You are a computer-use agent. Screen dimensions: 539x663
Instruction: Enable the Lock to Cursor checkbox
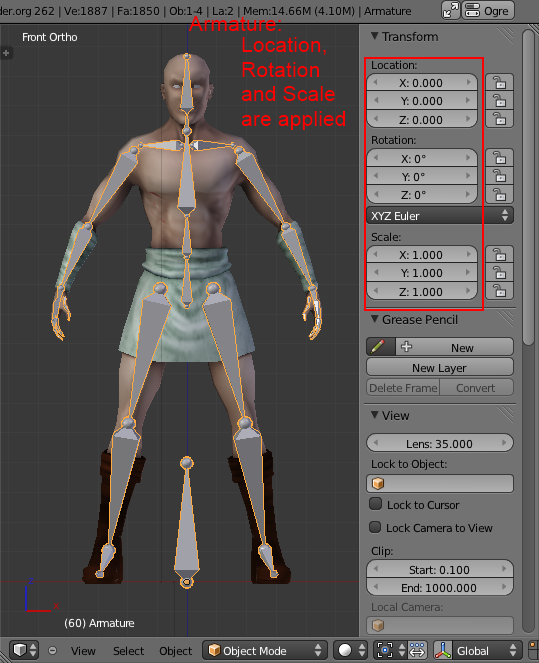click(375, 504)
